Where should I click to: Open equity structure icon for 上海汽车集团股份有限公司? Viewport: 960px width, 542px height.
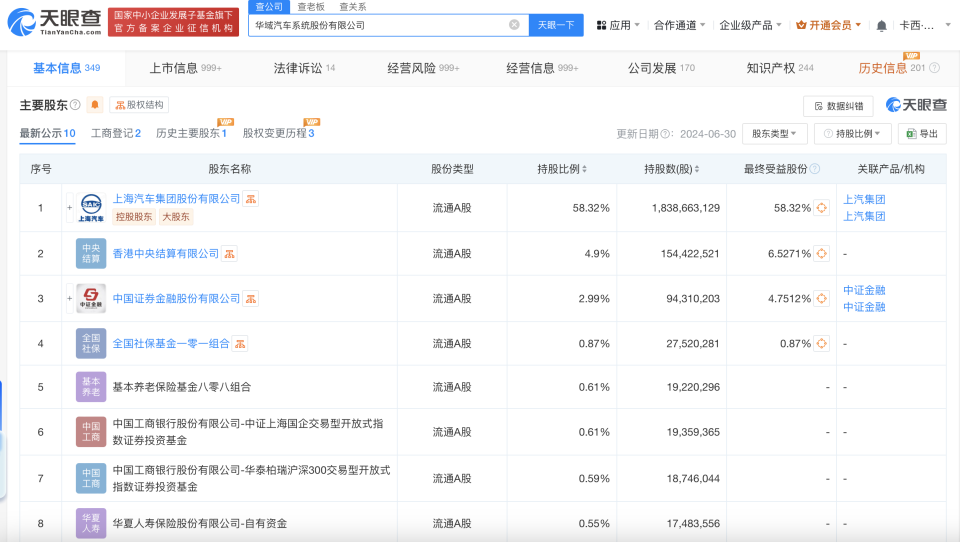point(250,199)
